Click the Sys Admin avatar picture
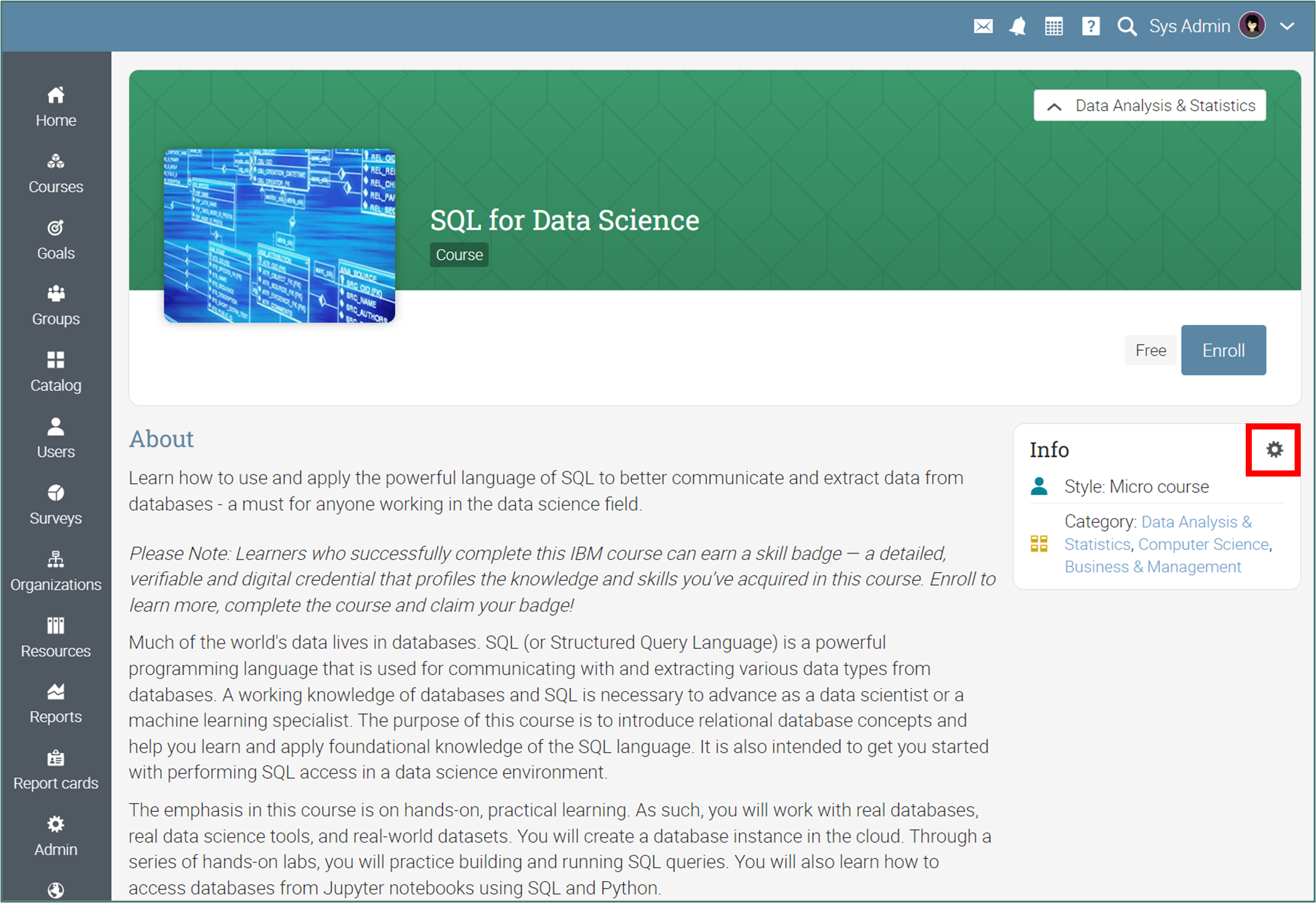This screenshot has width=1316, height=903. point(1252,26)
